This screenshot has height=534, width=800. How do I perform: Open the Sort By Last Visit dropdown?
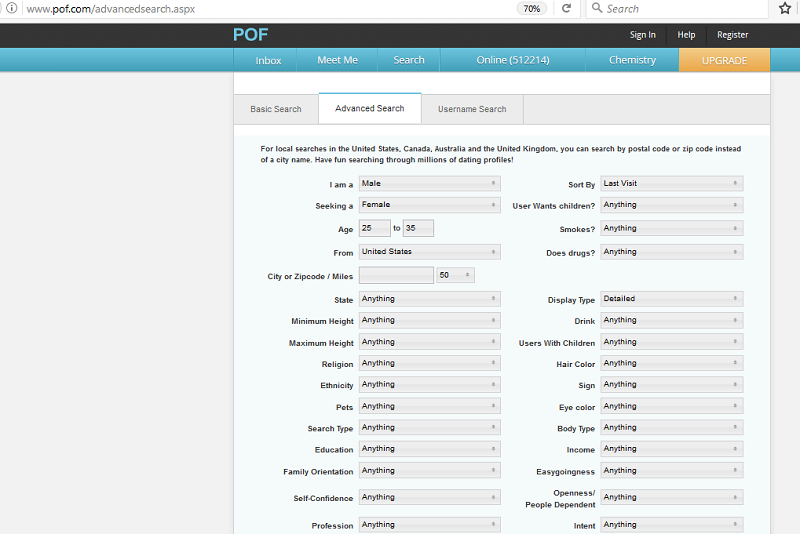672,184
